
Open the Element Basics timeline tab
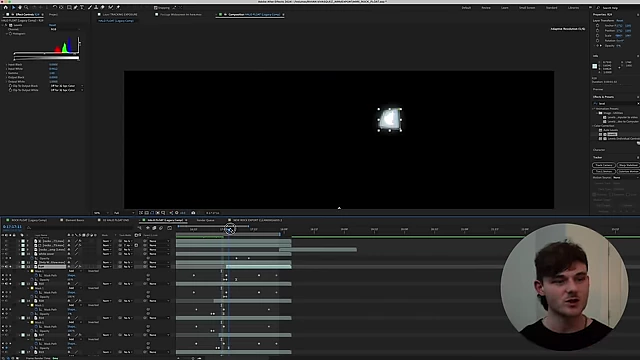coord(75,220)
